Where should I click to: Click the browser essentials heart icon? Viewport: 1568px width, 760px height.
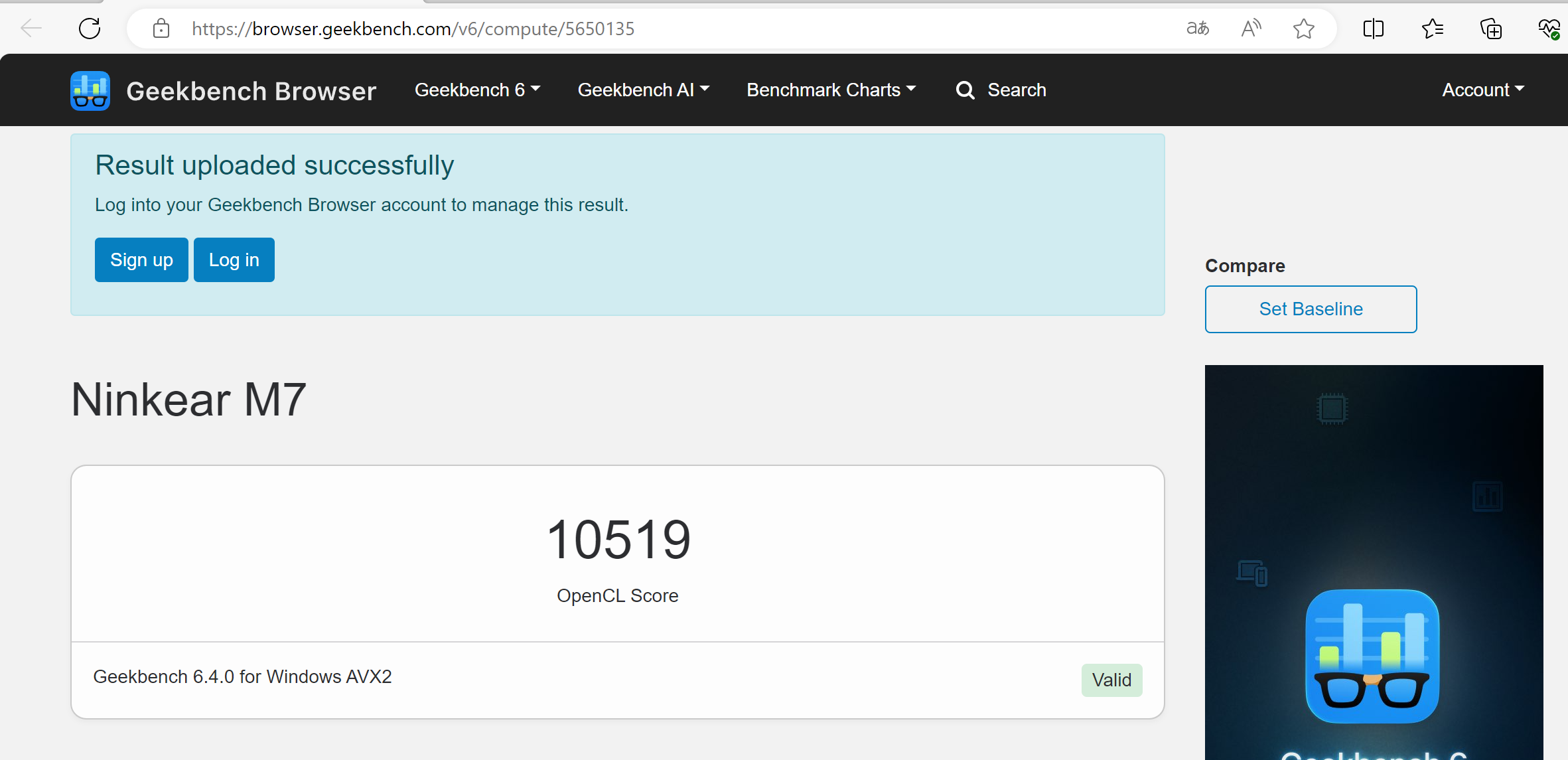[1549, 29]
